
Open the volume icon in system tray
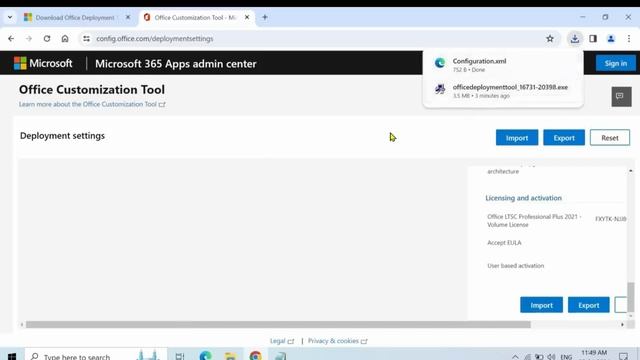point(551,356)
